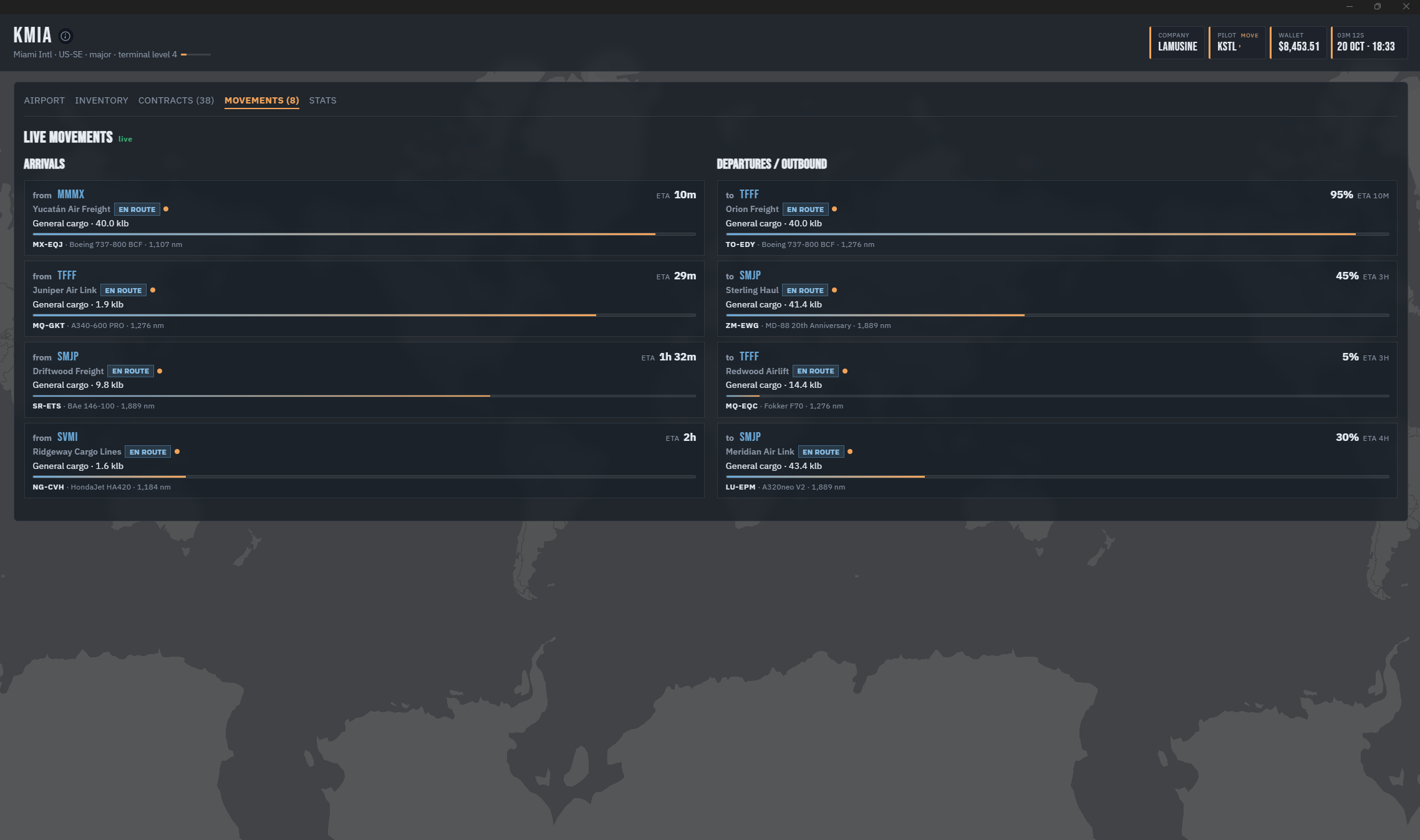
Task: Click ETA 1h 32m on Driftwood Freight
Action: point(669,357)
